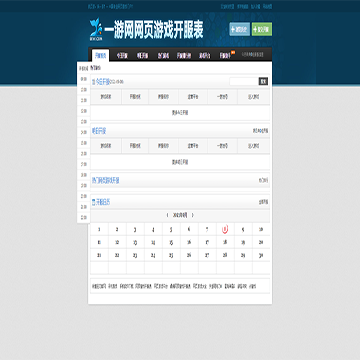Click the 热门网页游戏开服 section heading

pyautogui.click(x=106, y=181)
